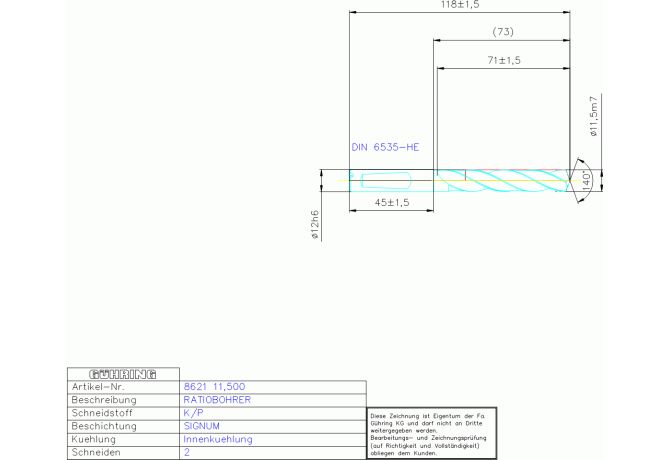The width and height of the screenshot is (670, 460).
Task: Select the 71±1,5 flute length dimension
Action: coord(503,61)
